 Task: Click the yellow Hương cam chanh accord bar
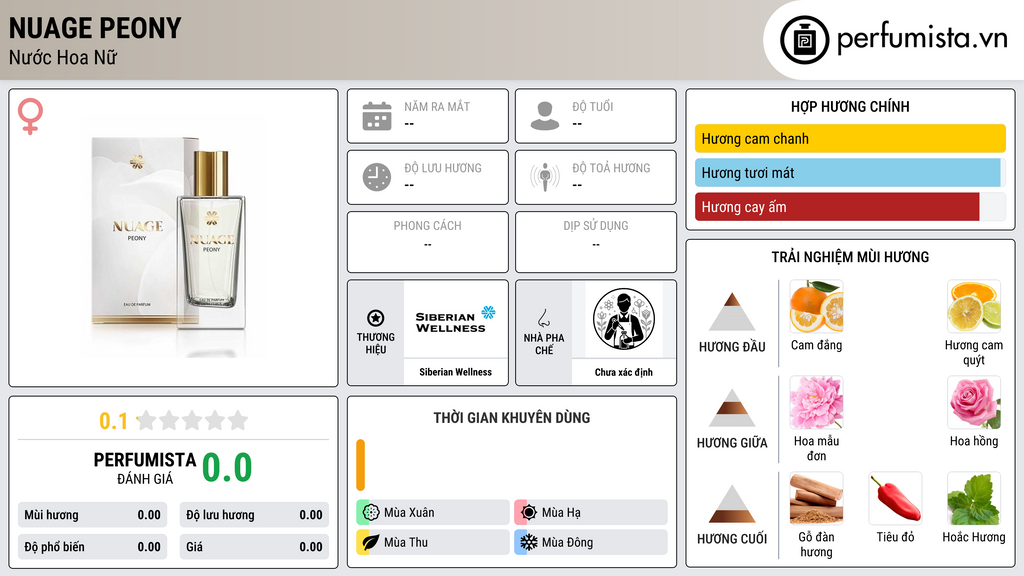pos(850,138)
